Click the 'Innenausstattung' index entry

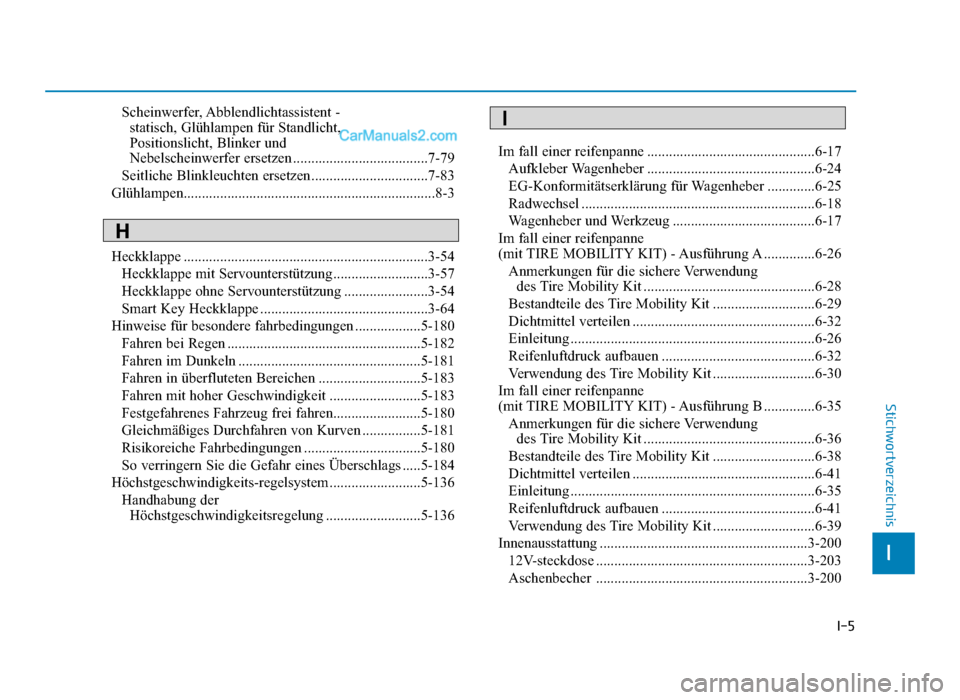click(670, 543)
